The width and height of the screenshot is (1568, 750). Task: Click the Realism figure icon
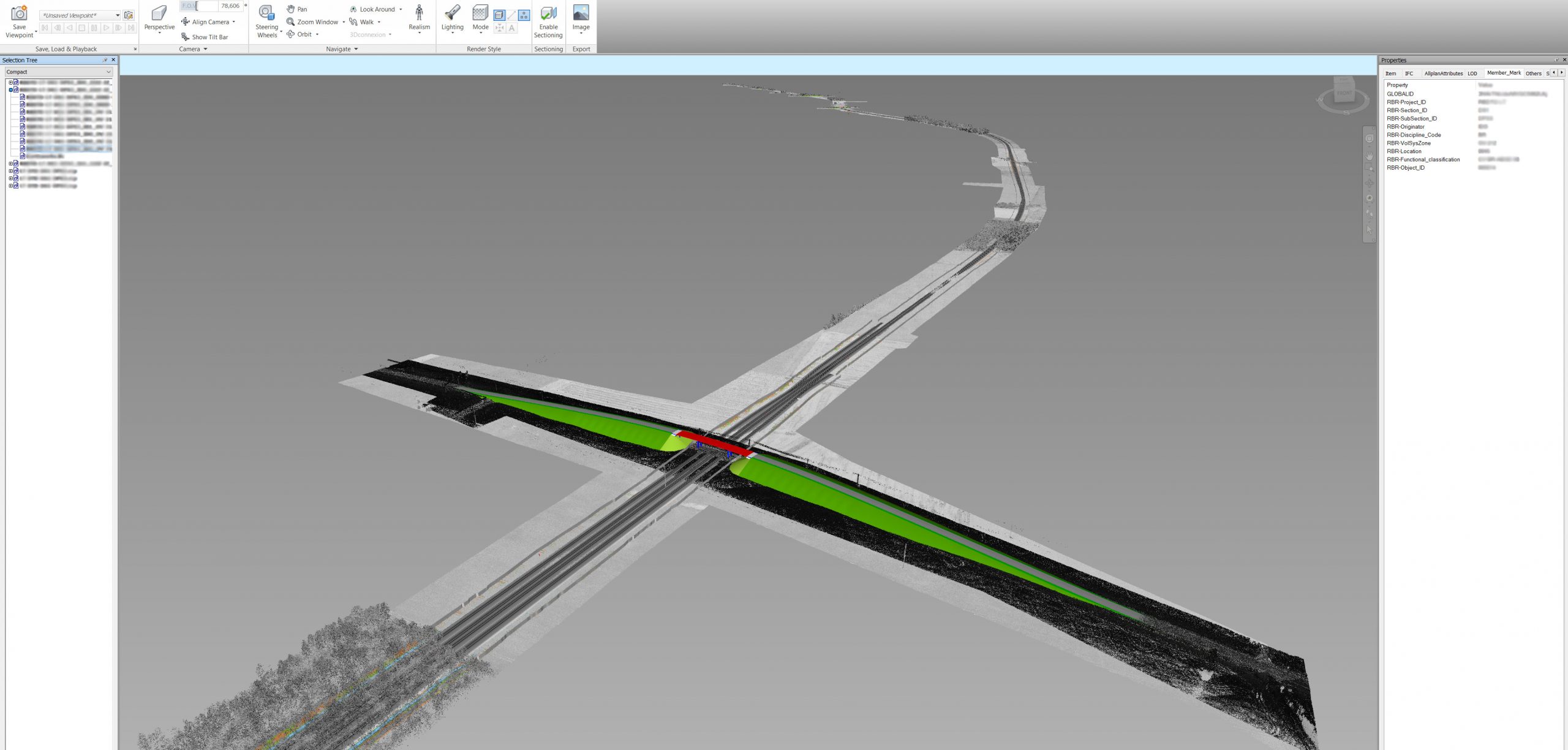coord(419,13)
